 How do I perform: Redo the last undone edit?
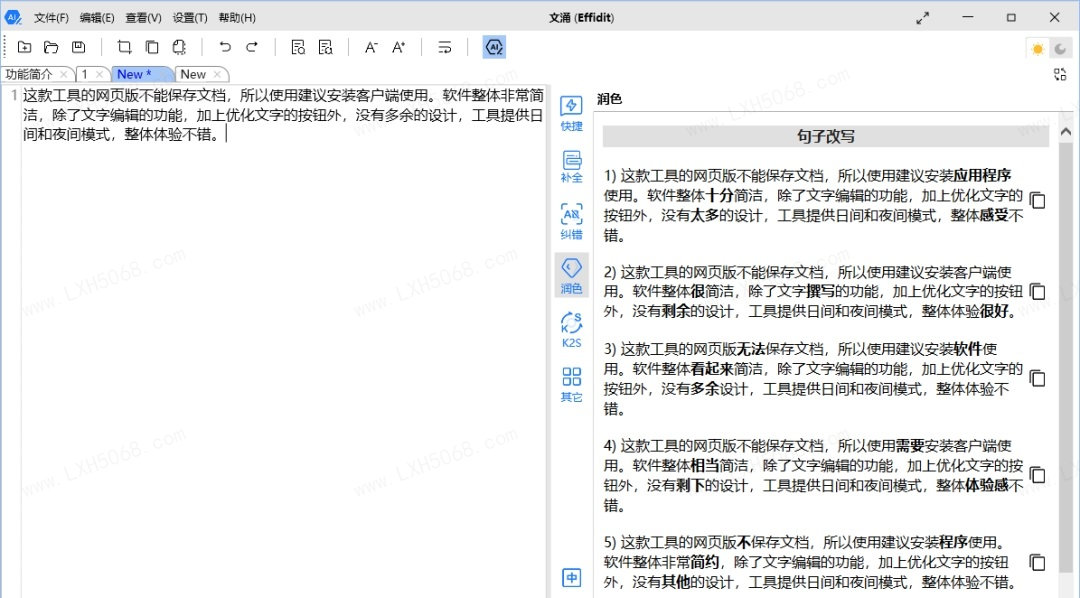pyautogui.click(x=252, y=47)
